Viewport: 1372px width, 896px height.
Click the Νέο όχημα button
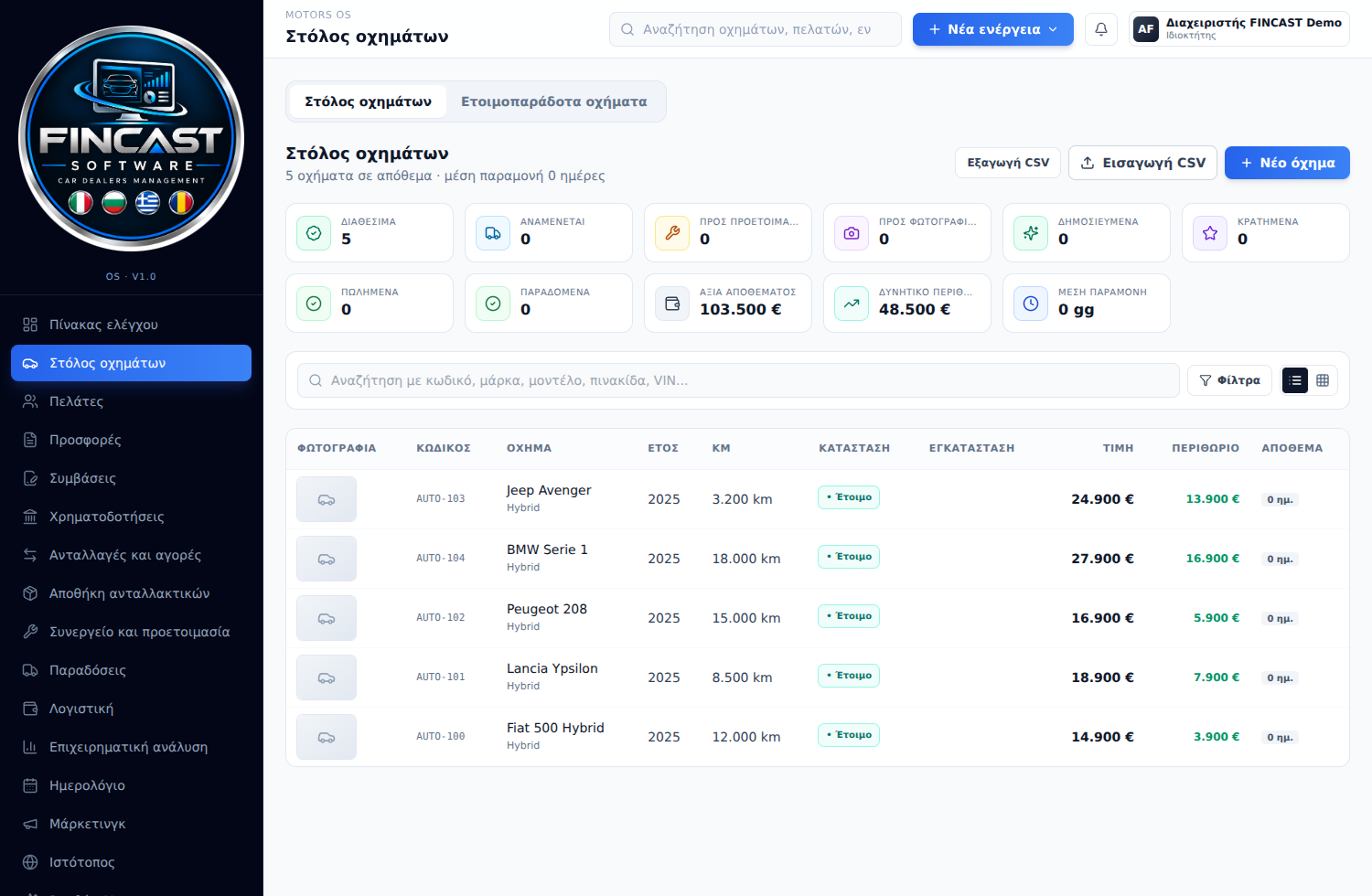coord(1287,163)
